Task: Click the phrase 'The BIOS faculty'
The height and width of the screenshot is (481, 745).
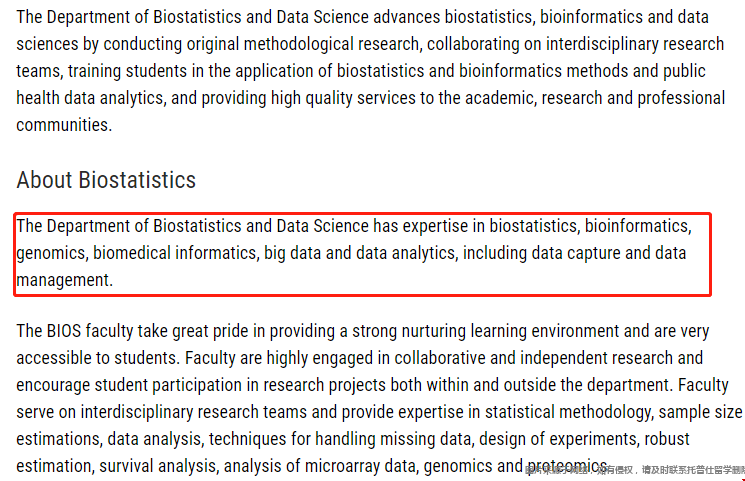Action: 75,331
